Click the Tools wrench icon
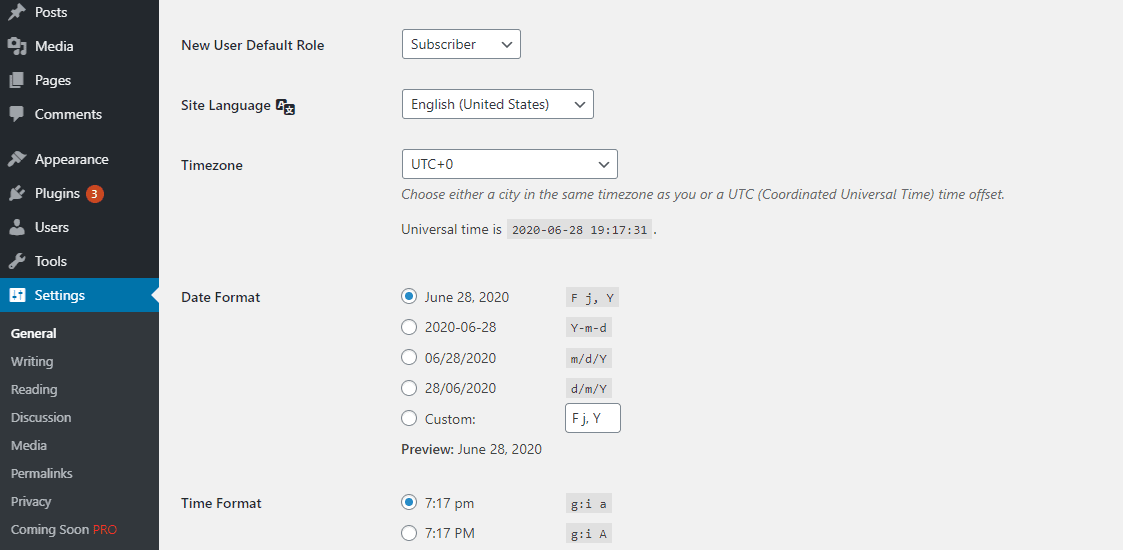 pyautogui.click(x=17, y=261)
